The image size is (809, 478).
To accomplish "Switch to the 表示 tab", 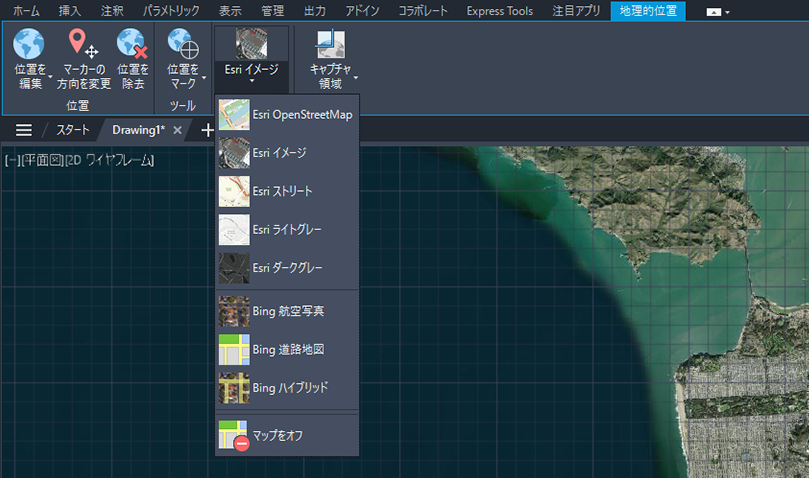I will click(x=230, y=11).
